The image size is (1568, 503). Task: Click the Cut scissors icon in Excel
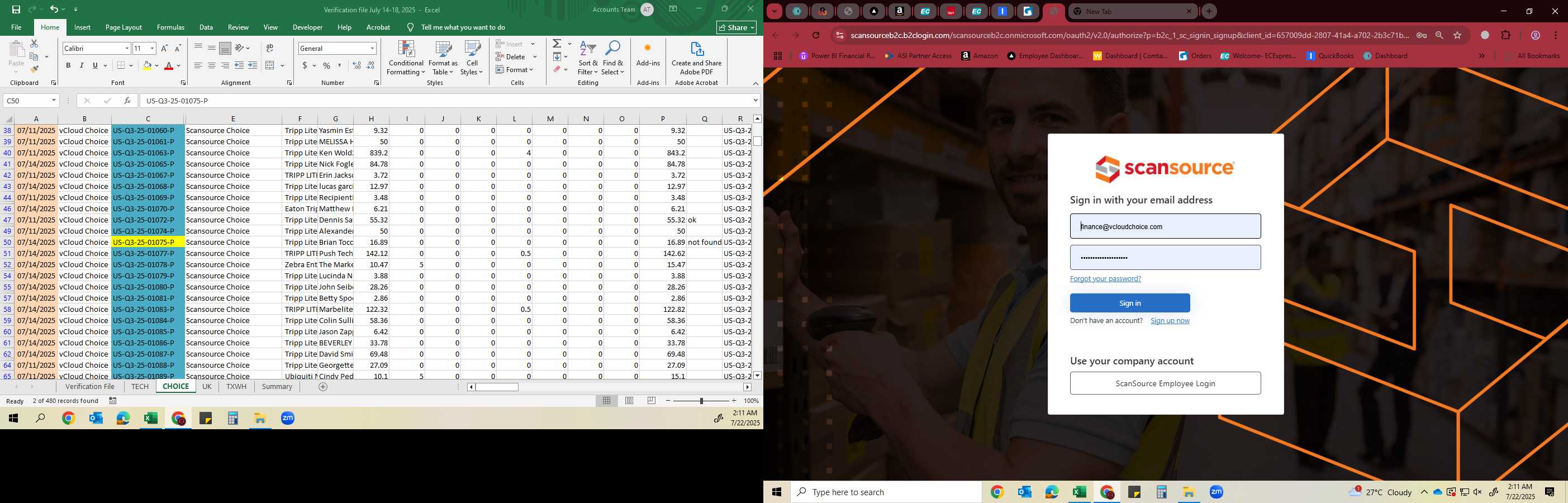pos(34,44)
